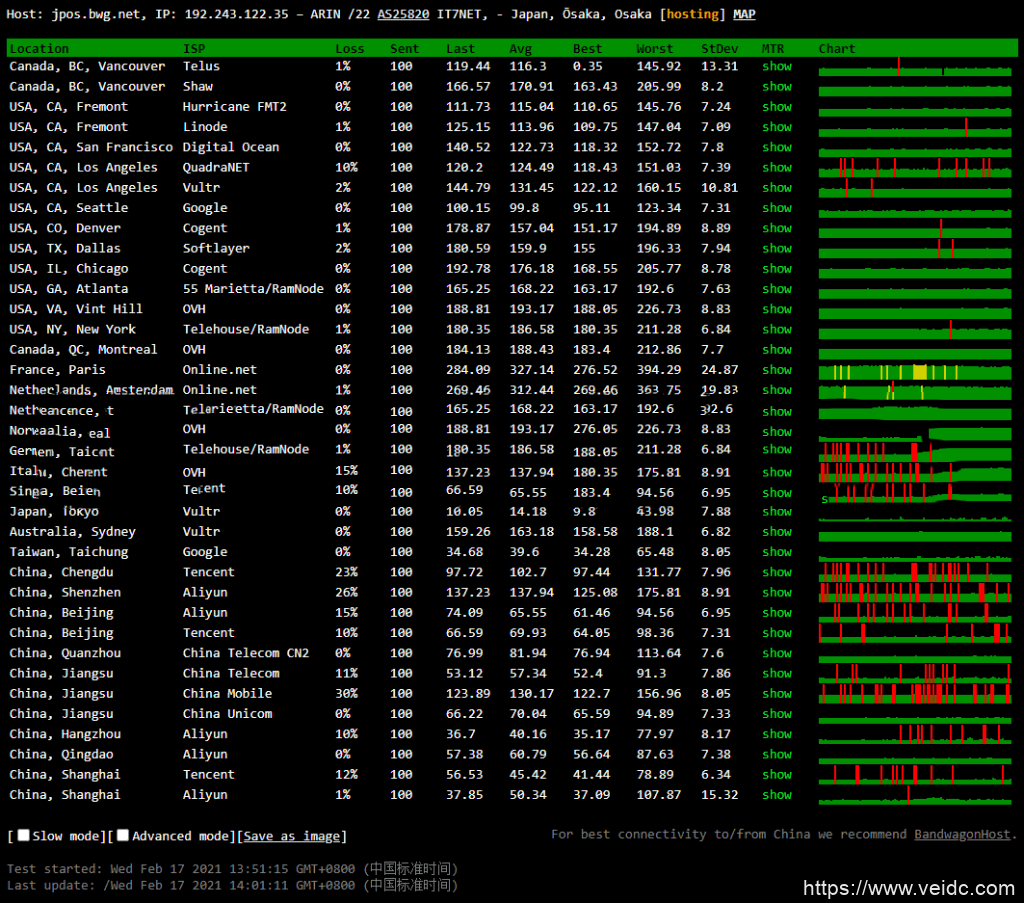Click the chart for Paris Online.net
Viewport: 1024px width, 903px height.
pyautogui.click(x=914, y=370)
